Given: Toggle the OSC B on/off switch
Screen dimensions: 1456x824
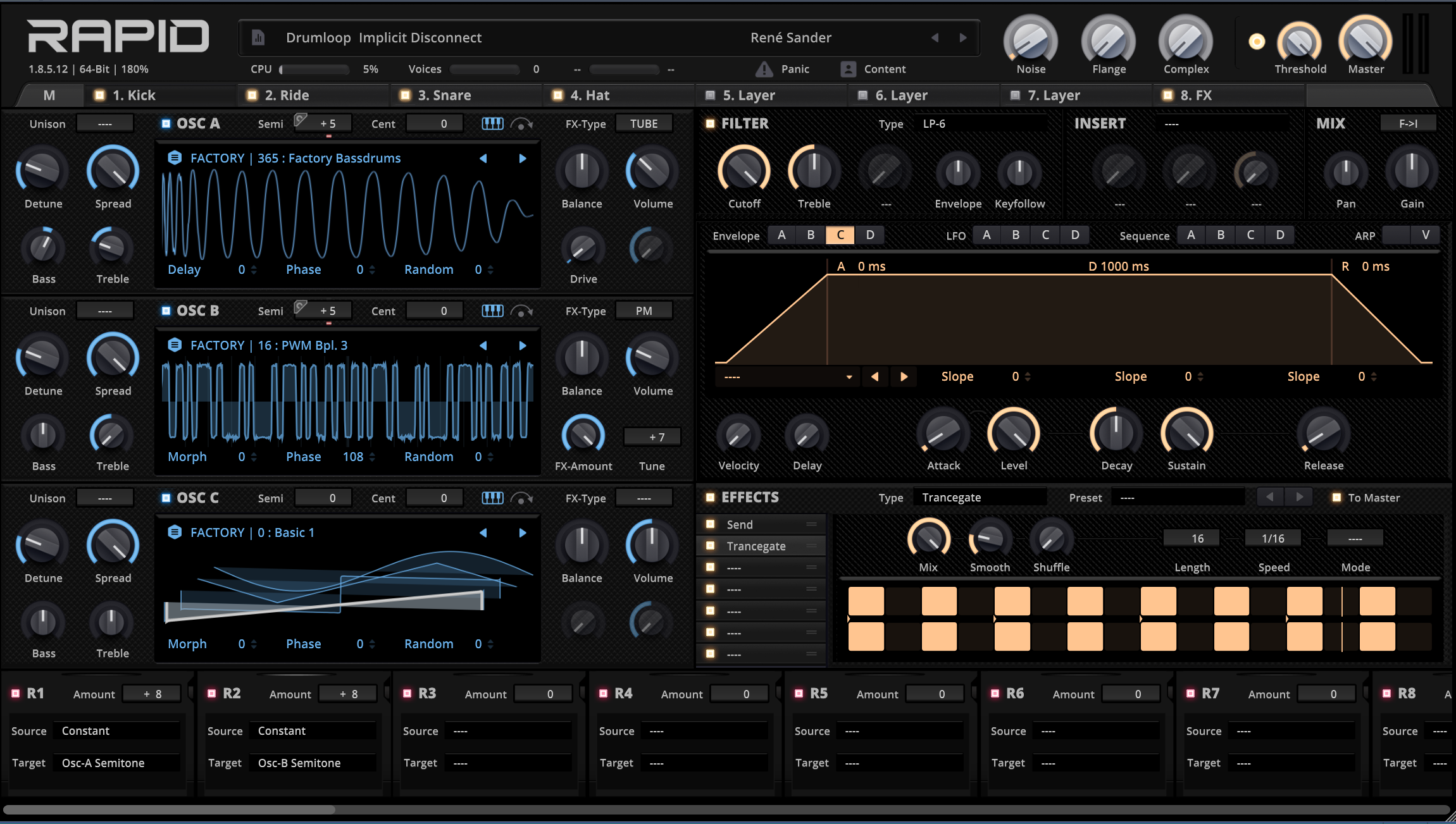Looking at the screenshot, I should click(x=166, y=311).
